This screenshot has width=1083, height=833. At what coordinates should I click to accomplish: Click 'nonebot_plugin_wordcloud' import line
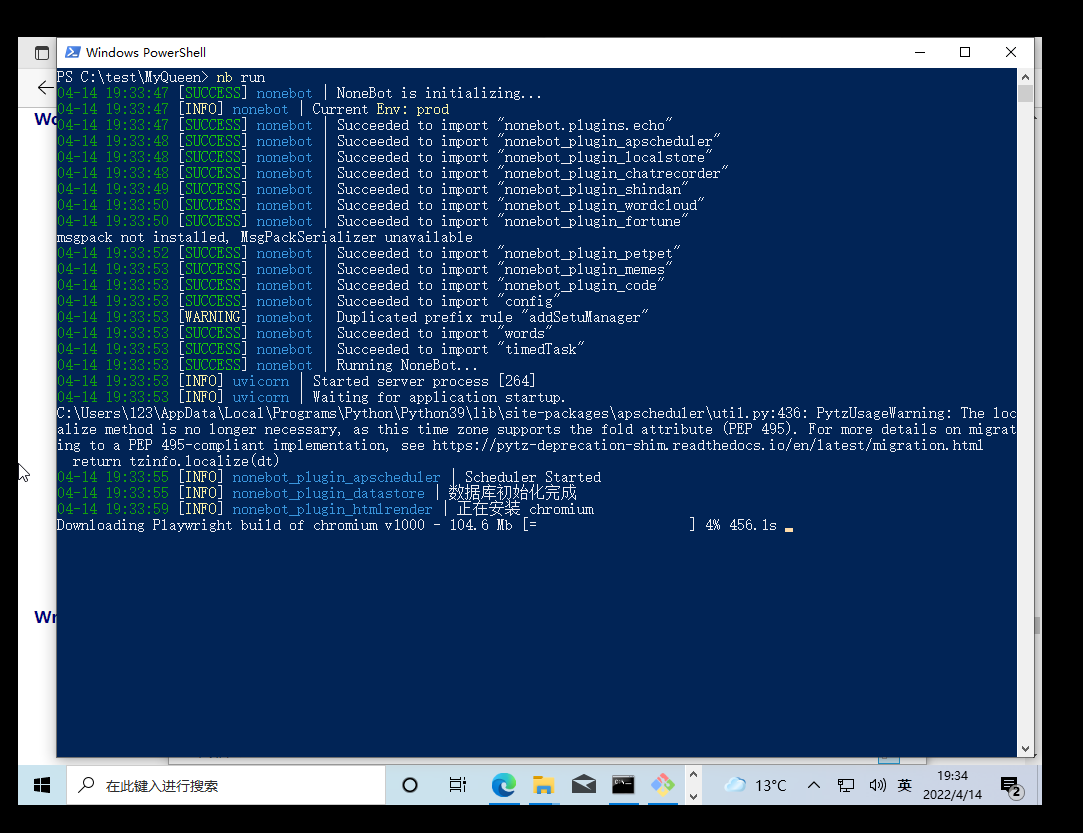click(381, 205)
